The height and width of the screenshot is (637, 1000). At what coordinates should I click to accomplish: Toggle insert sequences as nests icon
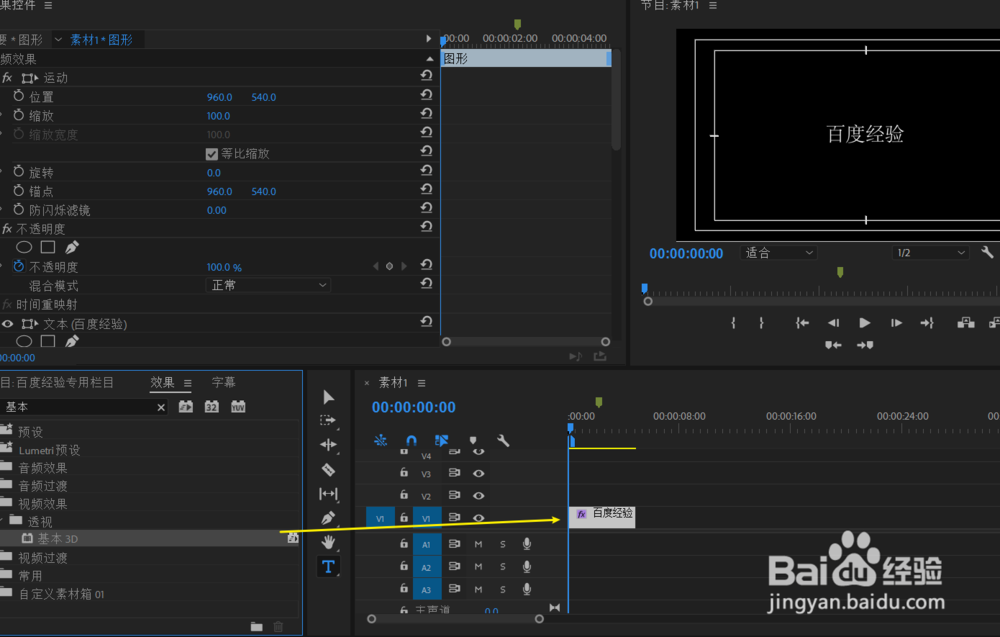381,440
